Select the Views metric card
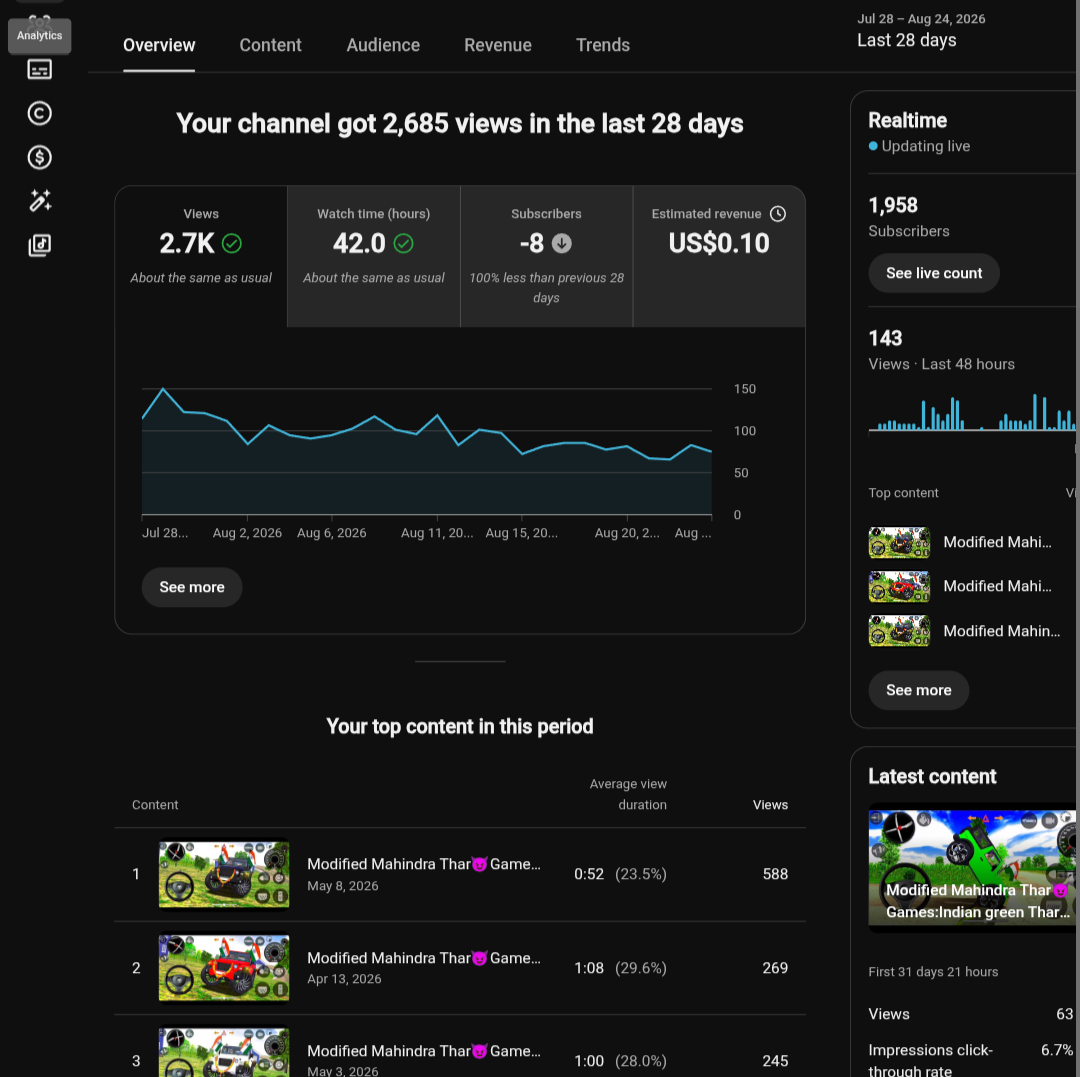 pos(201,256)
